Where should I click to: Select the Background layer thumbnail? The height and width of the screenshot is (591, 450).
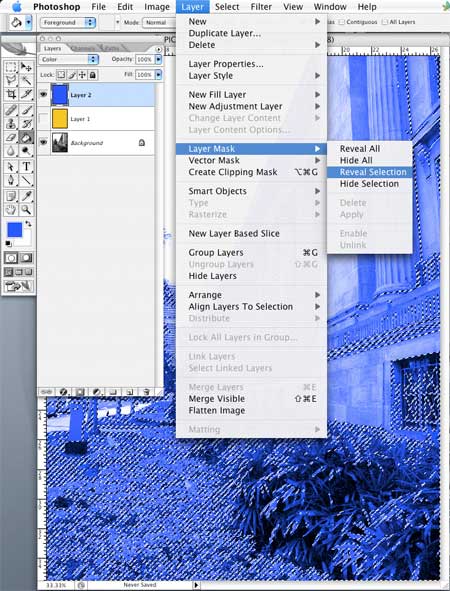coord(60,142)
